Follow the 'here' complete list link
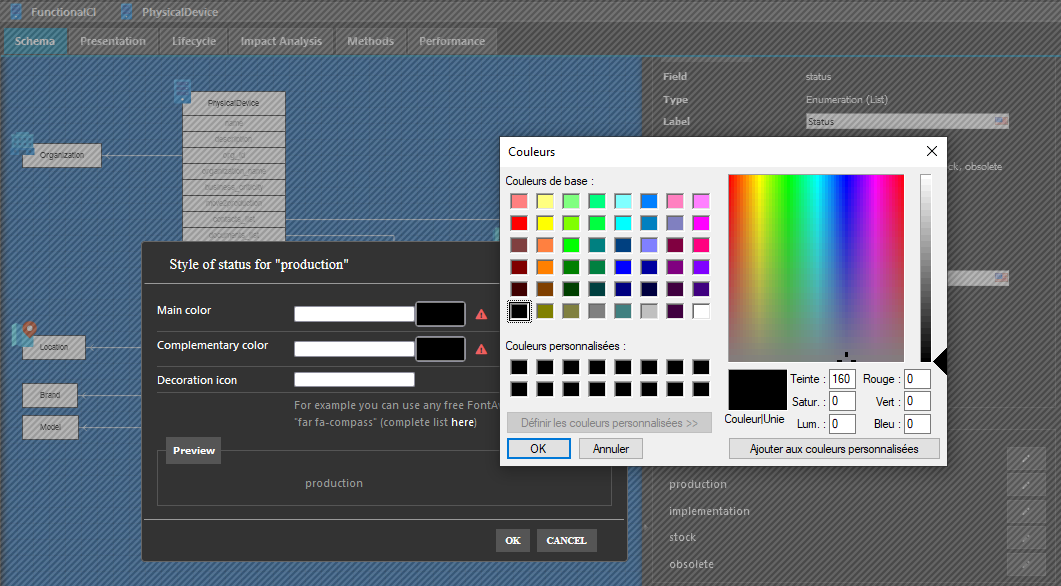The image size is (1061, 586). pos(463,423)
